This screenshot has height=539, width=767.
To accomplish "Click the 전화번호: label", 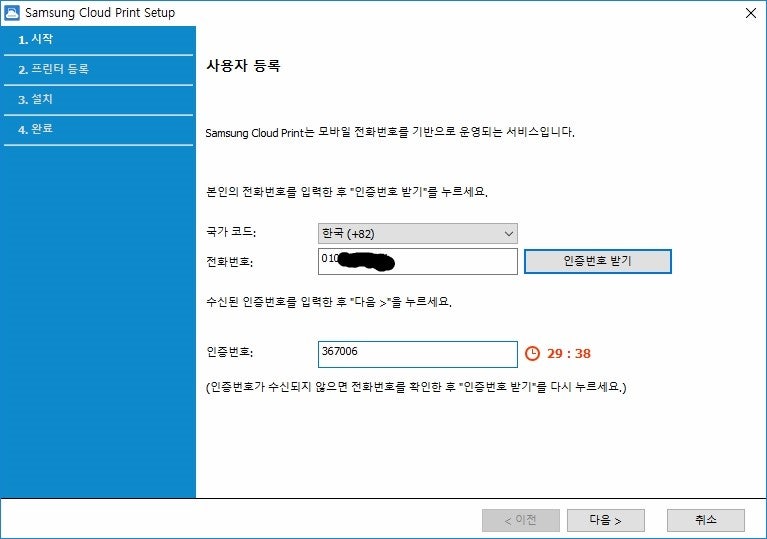I will pyautogui.click(x=229, y=262).
